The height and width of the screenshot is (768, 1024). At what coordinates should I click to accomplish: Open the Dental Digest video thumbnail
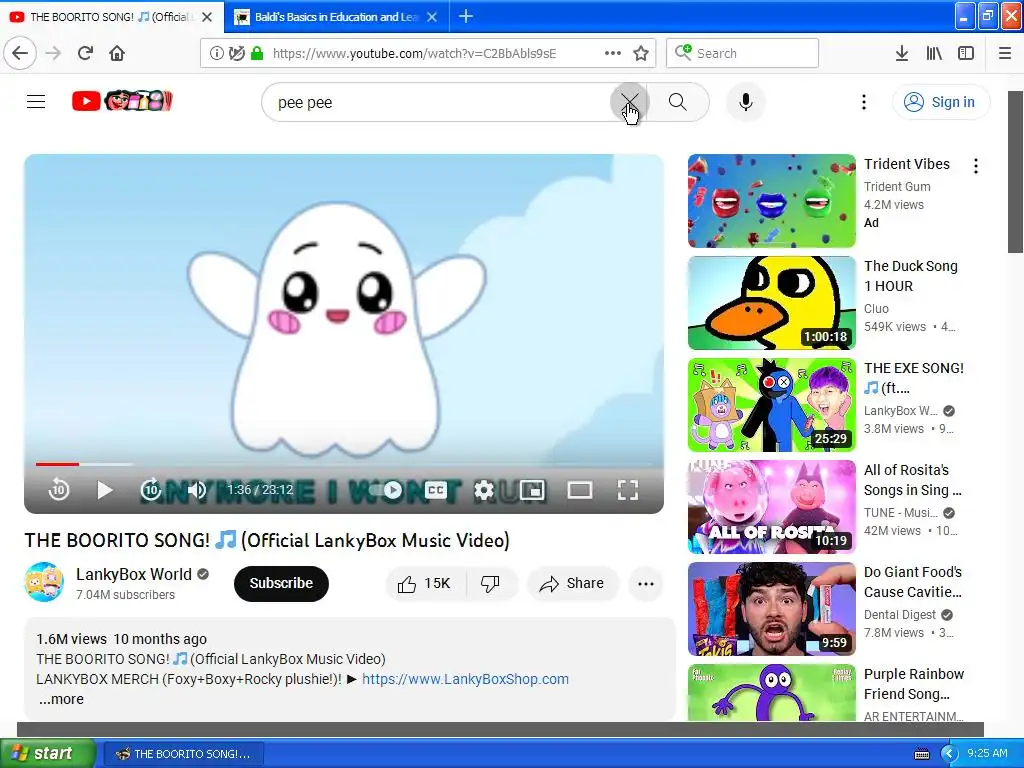click(771, 609)
